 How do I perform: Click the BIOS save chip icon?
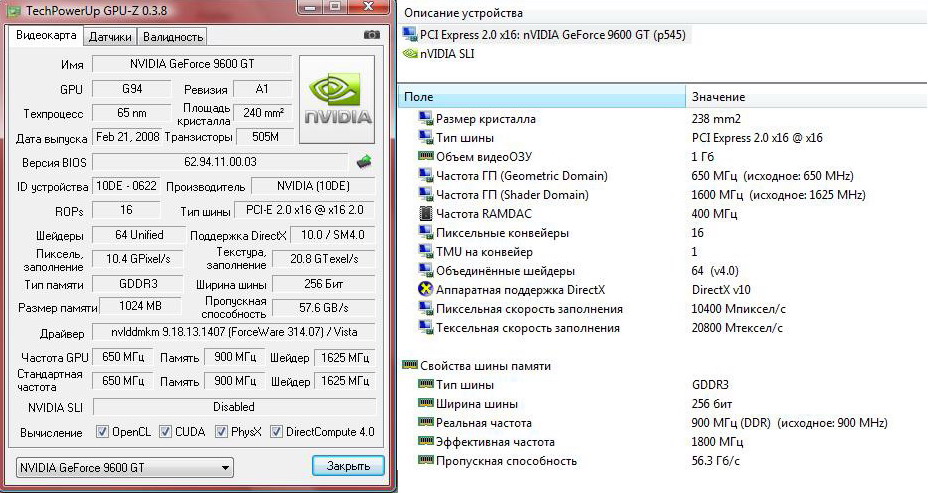click(x=364, y=162)
